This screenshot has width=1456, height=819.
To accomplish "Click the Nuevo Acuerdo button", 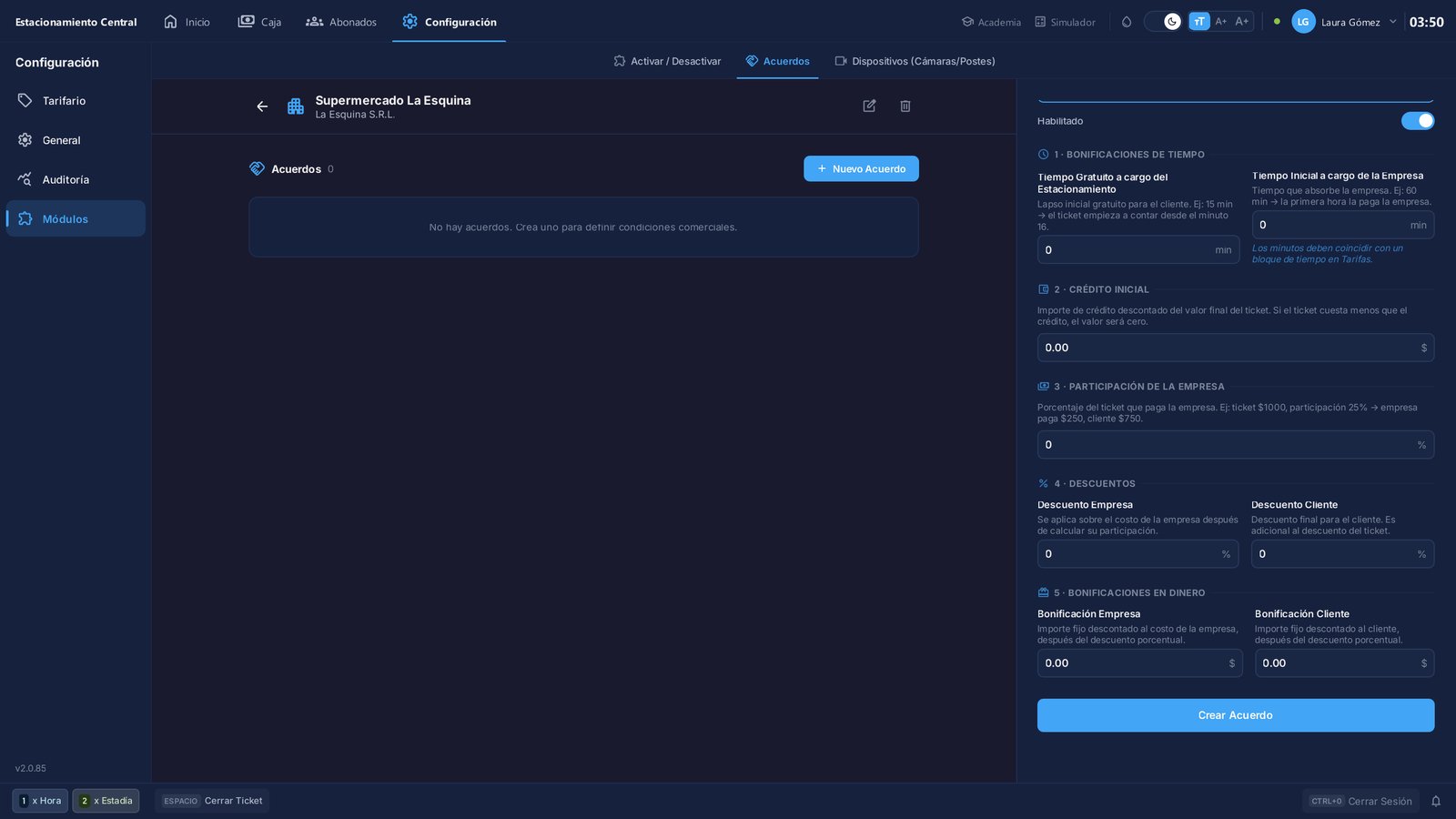I will click(861, 168).
